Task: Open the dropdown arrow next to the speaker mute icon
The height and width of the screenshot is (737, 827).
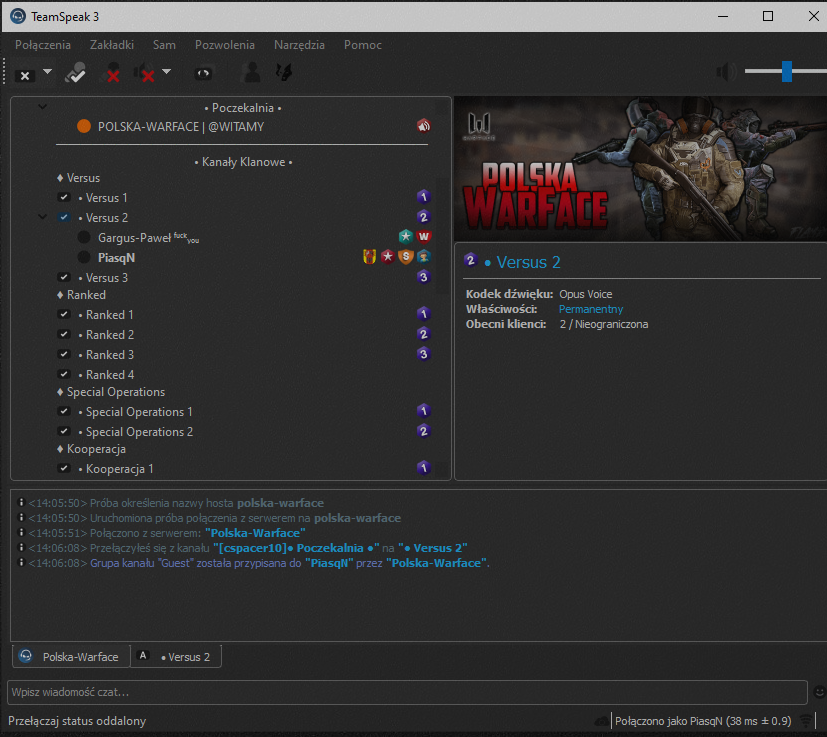Action: click(x=166, y=71)
